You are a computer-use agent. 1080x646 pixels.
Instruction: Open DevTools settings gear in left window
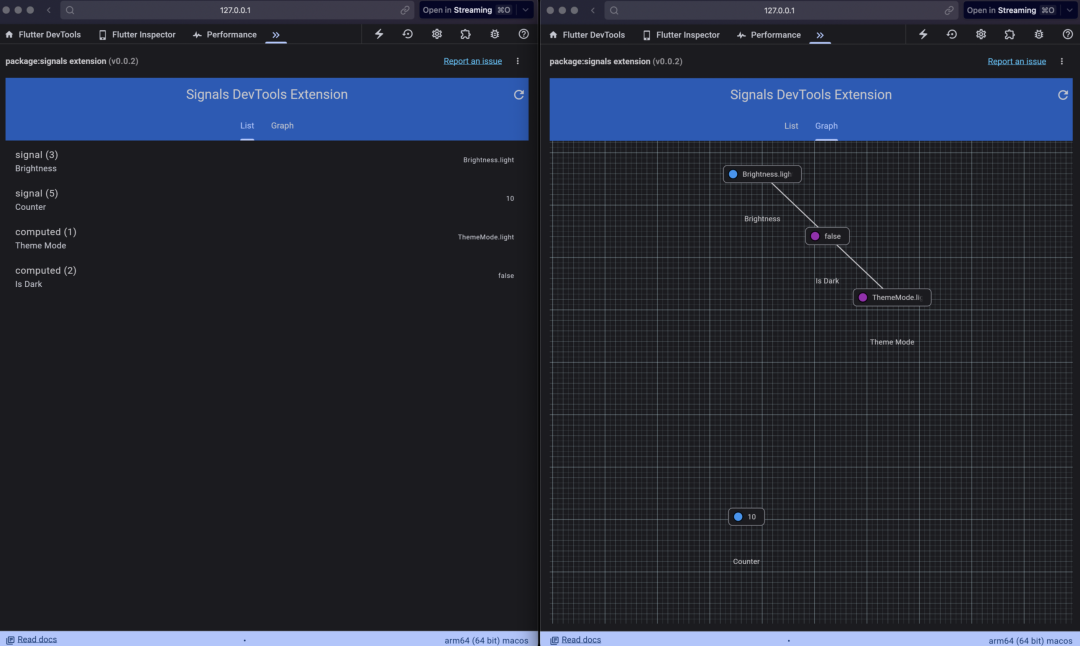pyautogui.click(x=437, y=34)
